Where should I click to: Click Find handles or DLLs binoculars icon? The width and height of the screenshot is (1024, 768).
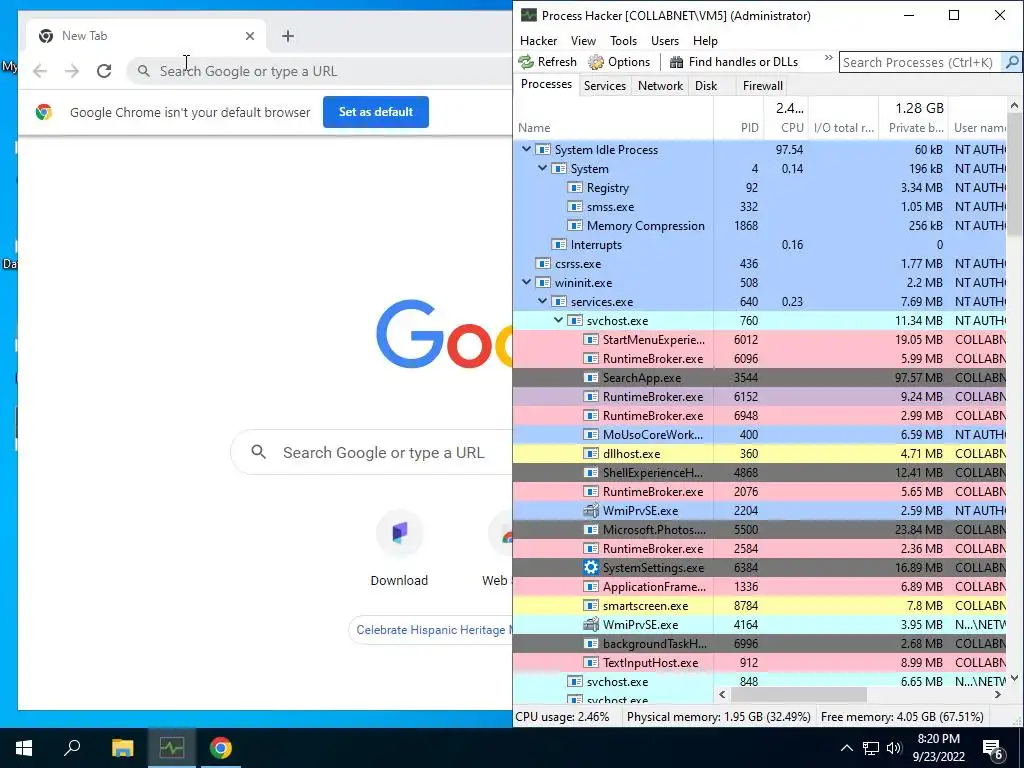click(677, 62)
